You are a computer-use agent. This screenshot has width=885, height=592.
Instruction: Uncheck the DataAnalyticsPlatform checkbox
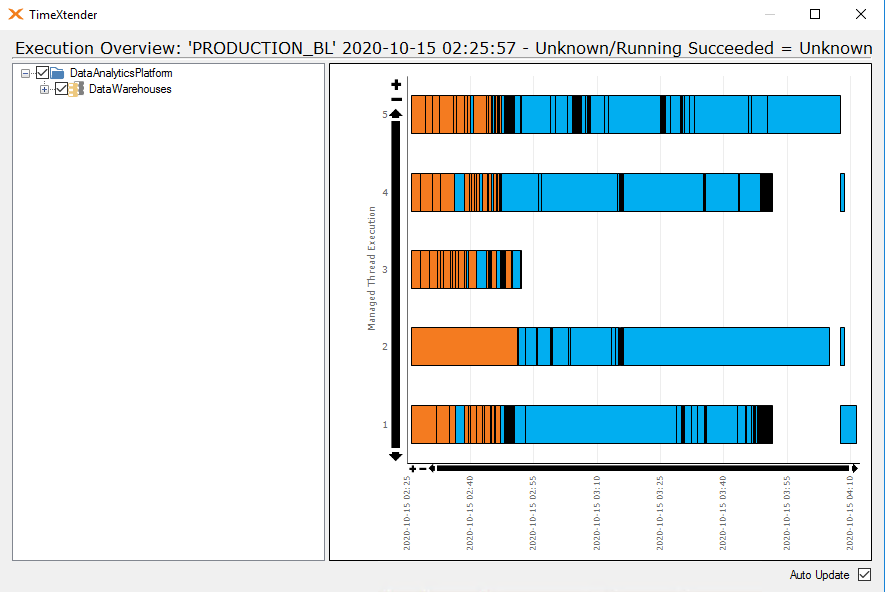point(42,72)
